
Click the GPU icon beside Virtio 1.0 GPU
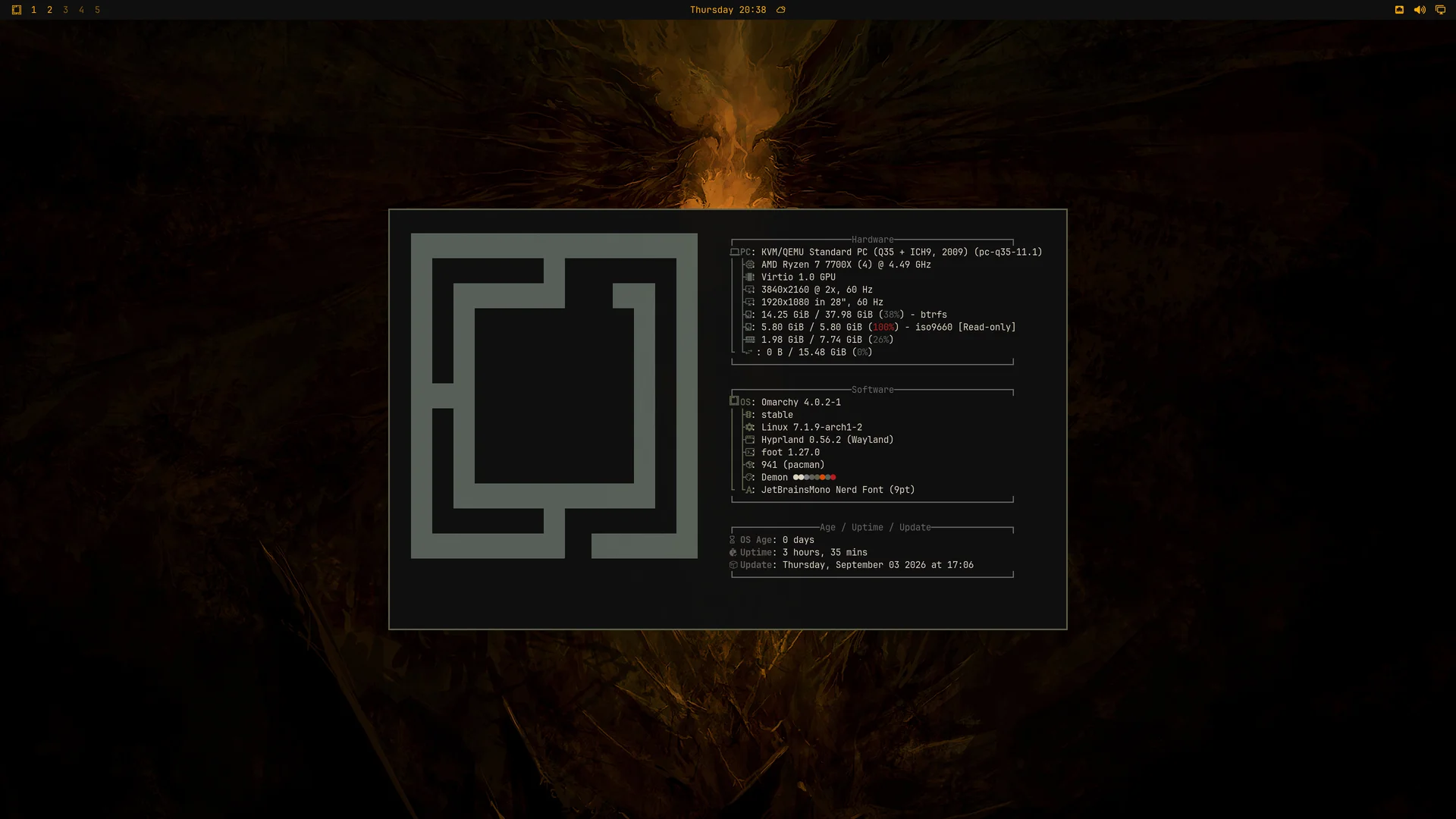(750, 277)
